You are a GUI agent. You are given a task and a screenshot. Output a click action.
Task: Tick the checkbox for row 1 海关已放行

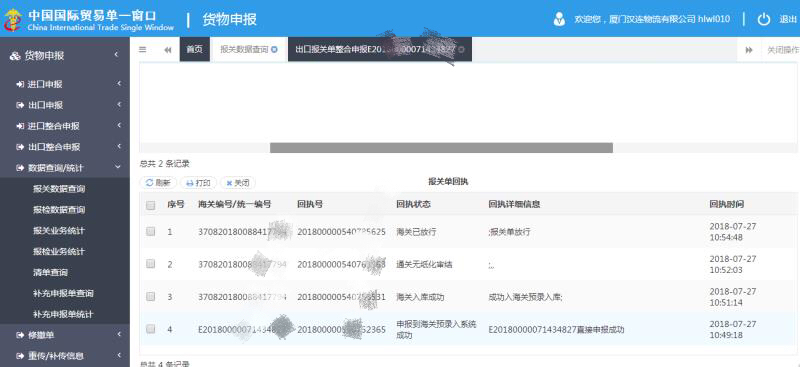[151, 231]
